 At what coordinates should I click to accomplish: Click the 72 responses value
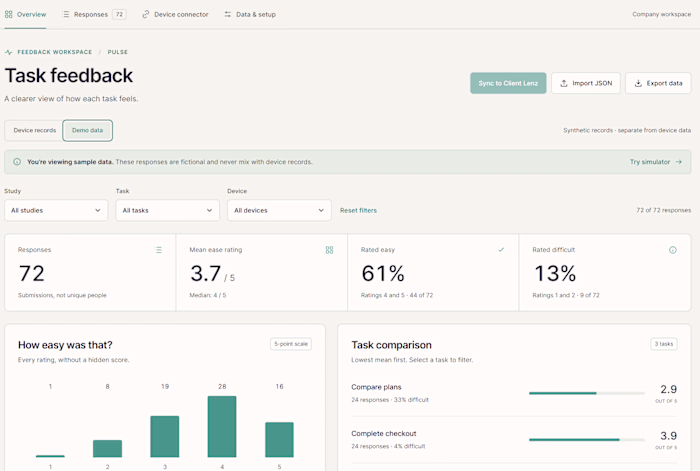[32, 273]
